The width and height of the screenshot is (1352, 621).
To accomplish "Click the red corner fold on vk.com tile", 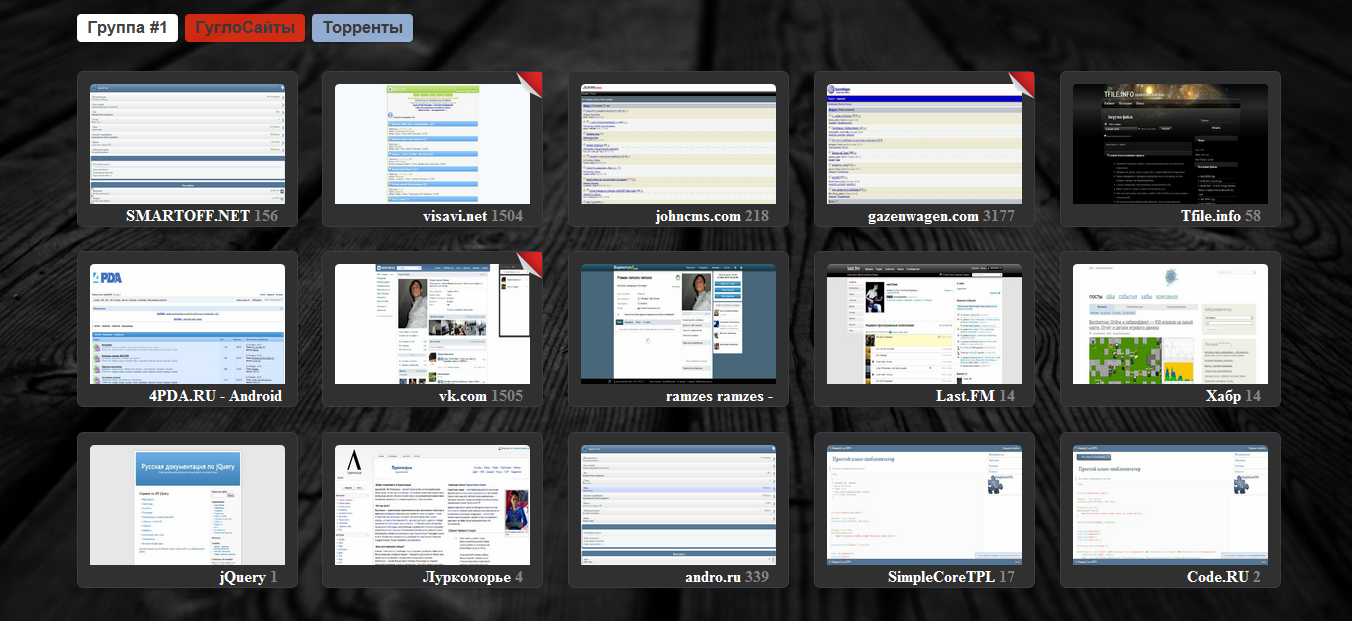I will pyautogui.click(x=531, y=263).
